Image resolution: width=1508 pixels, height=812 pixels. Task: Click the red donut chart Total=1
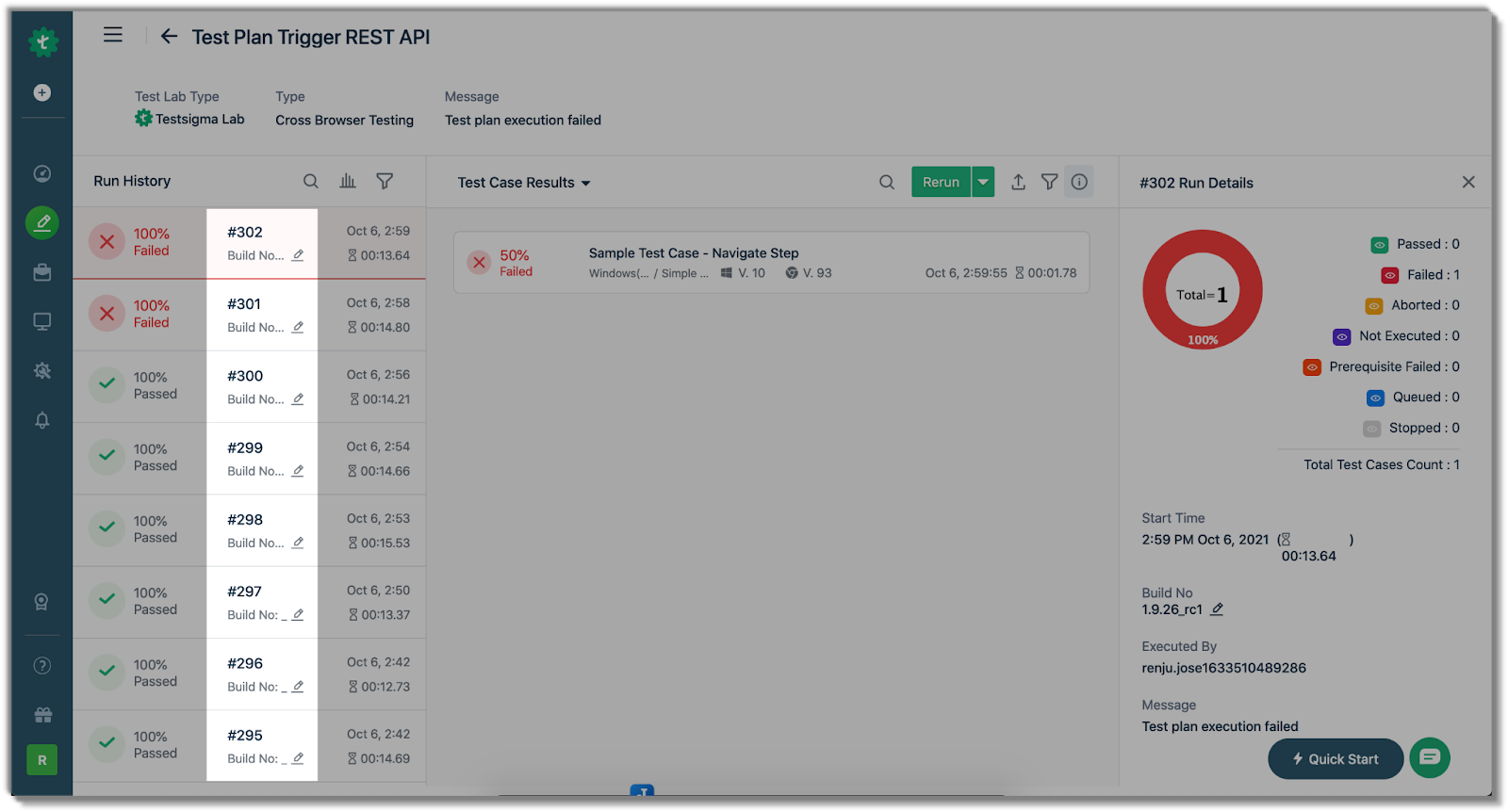pos(1203,290)
